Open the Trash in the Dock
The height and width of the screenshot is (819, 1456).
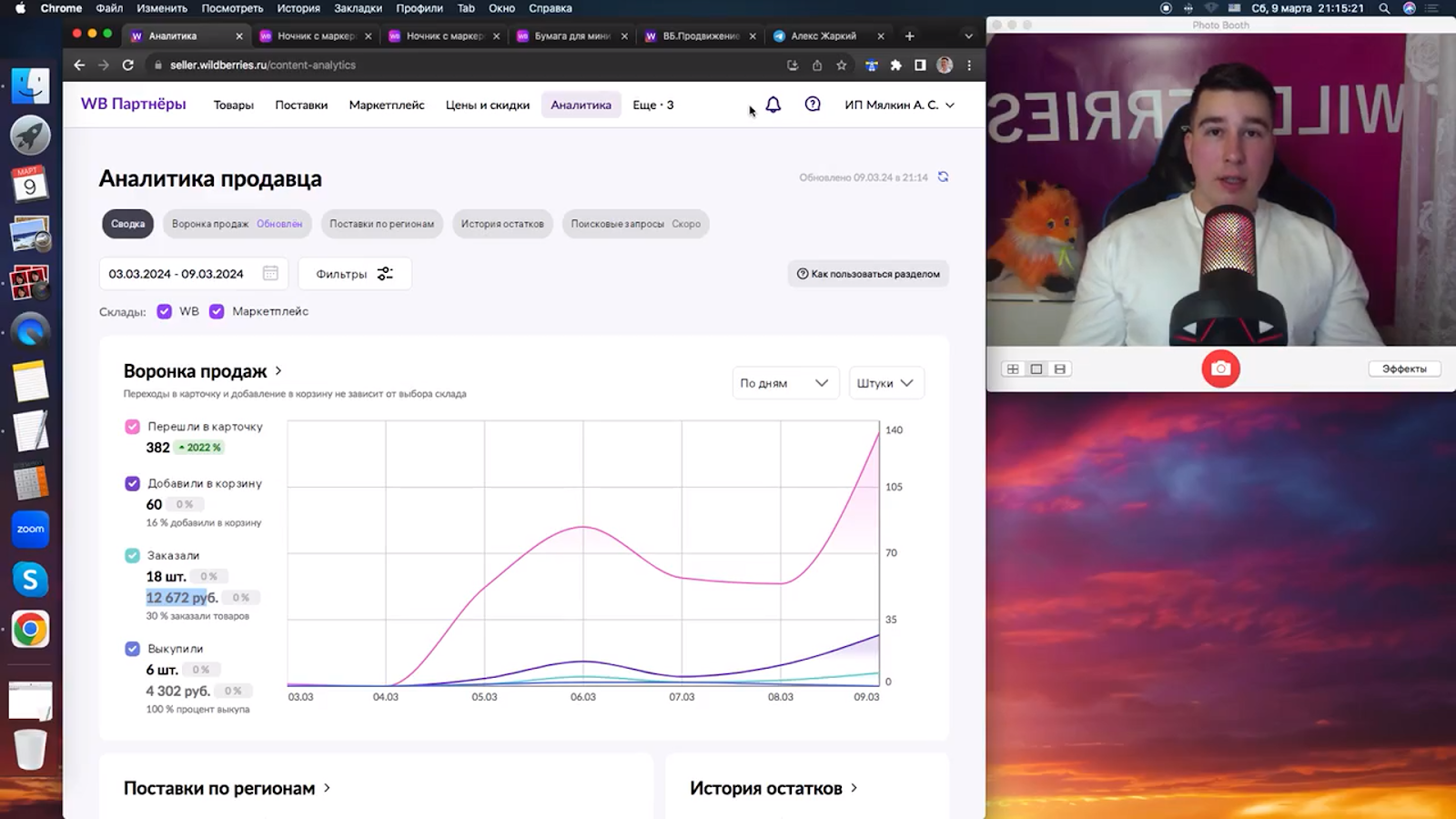(x=30, y=749)
